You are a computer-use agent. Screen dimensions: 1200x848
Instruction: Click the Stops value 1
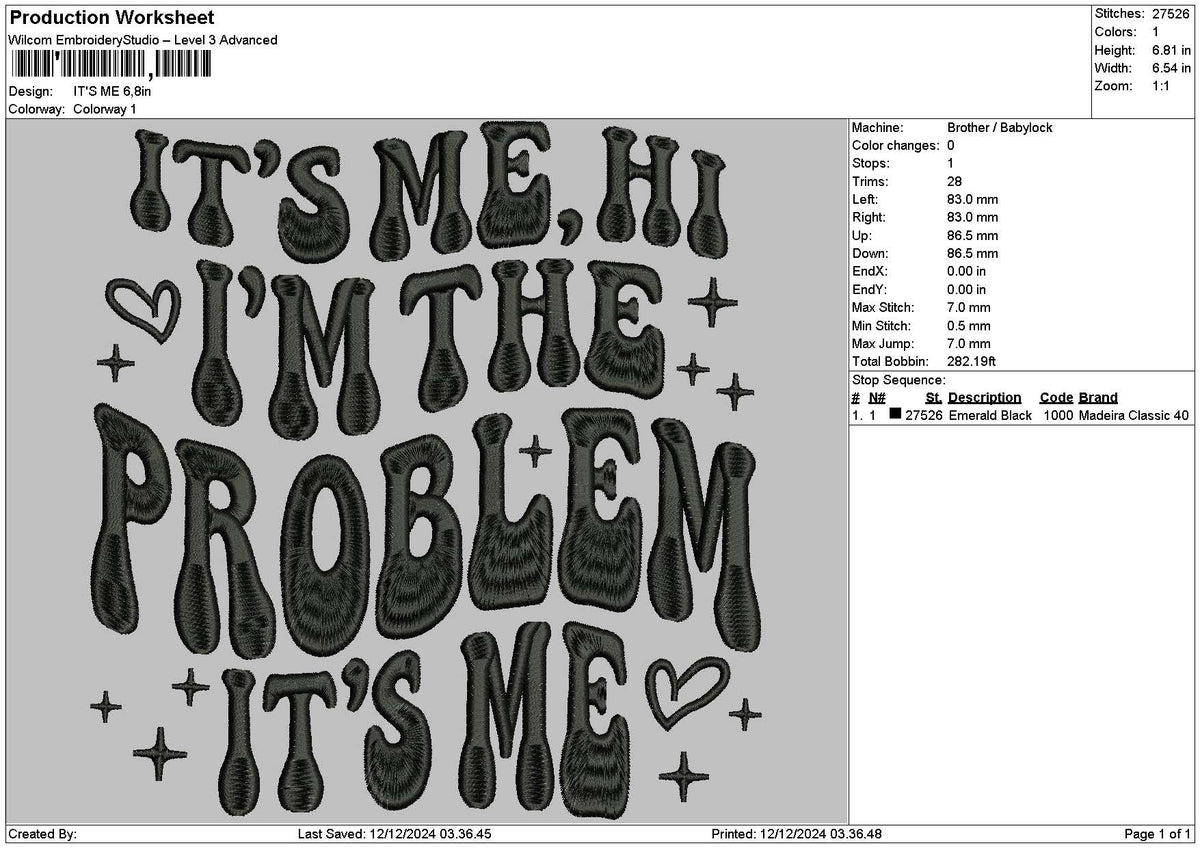[951, 164]
